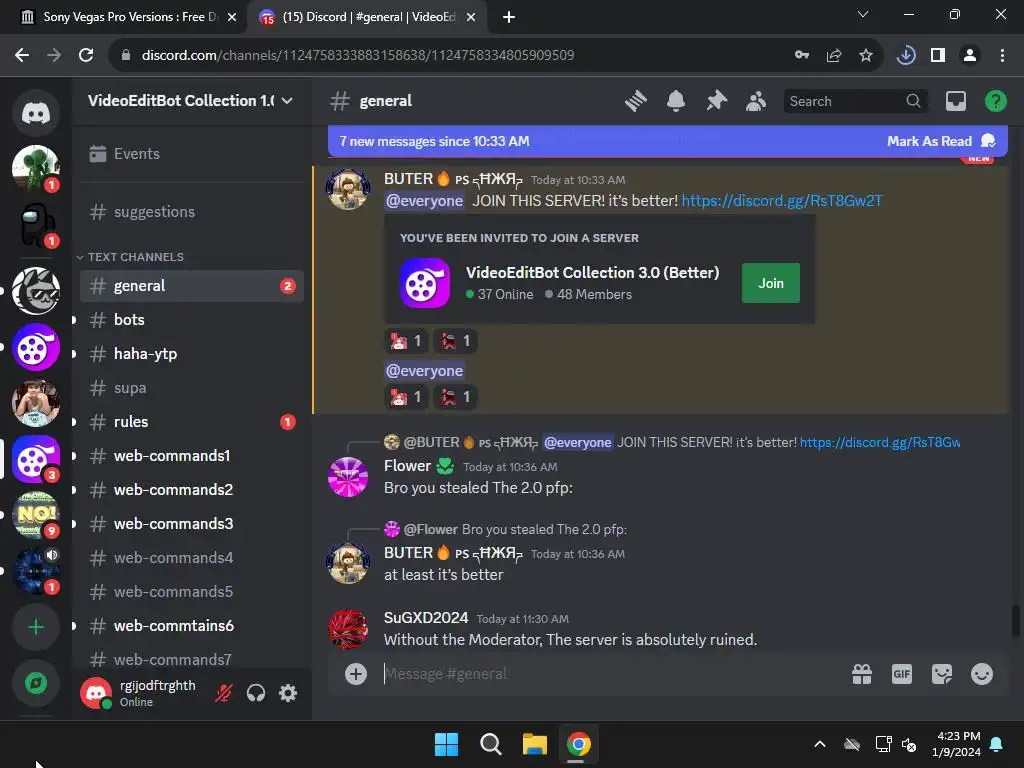Open the discord.gg/RsT8Gw2T invite link
This screenshot has width=1024, height=768.
tap(782, 200)
